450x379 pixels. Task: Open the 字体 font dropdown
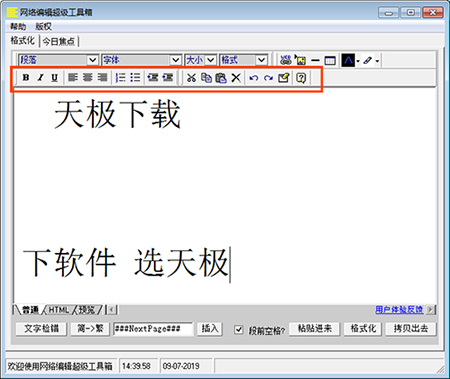[141, 60]
